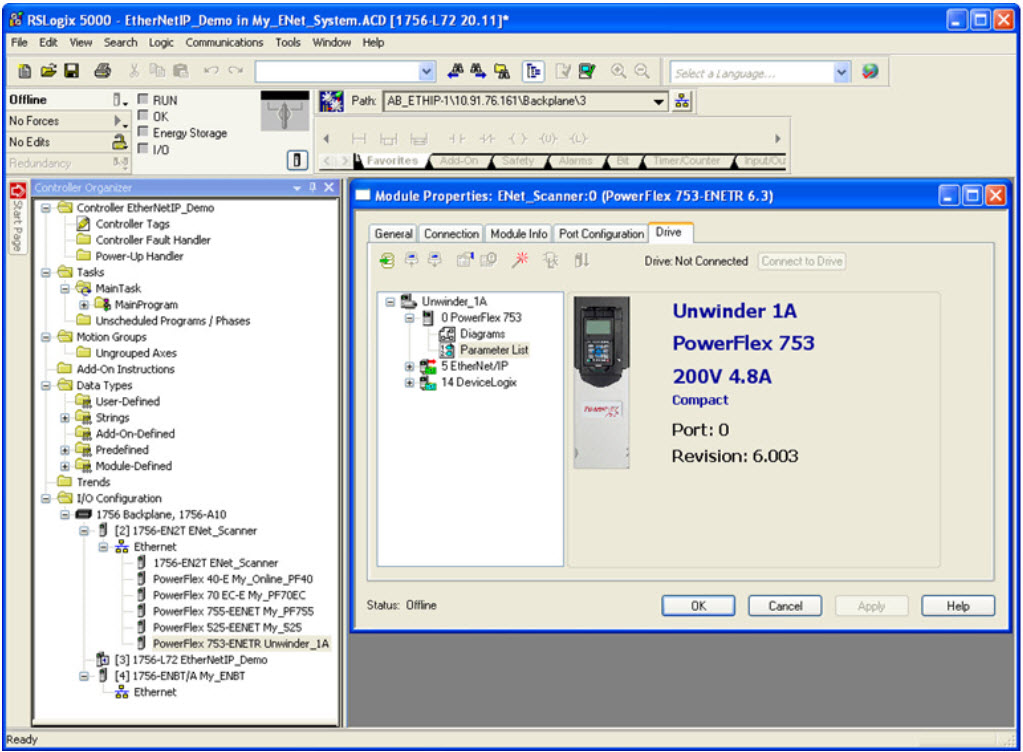The width and height of the screenshot is (1023, 752).
Task: Click the New file toolbar icon
Action: point(24,71)
